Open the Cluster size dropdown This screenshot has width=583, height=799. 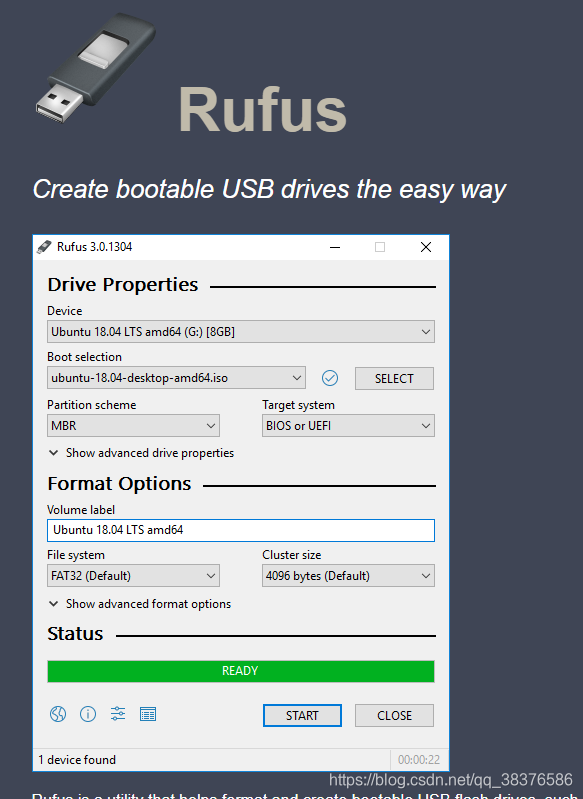(x=348, y=576)
